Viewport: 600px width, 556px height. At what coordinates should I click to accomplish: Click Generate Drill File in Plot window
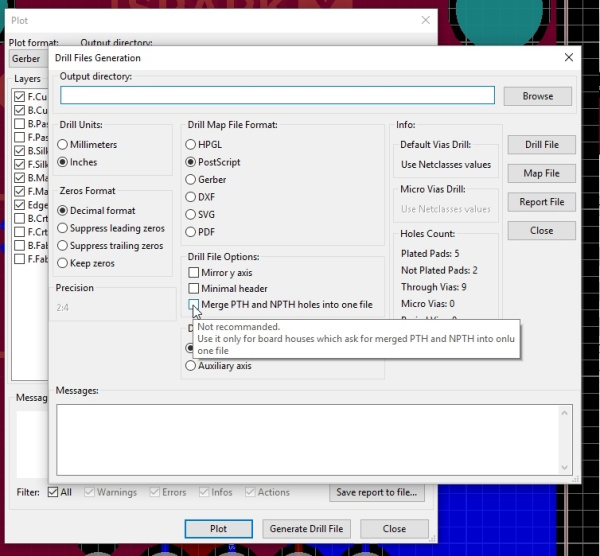pyautogui.click(x=306, y=529)
